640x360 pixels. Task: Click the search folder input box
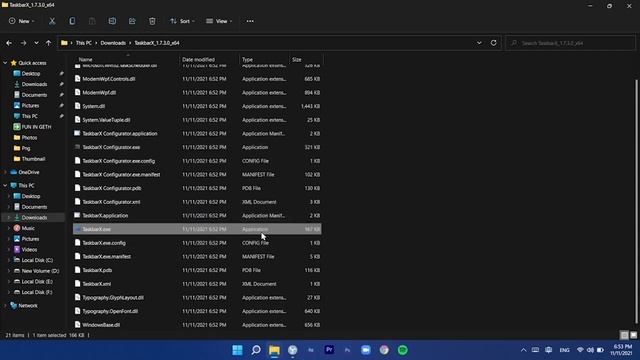571,43
